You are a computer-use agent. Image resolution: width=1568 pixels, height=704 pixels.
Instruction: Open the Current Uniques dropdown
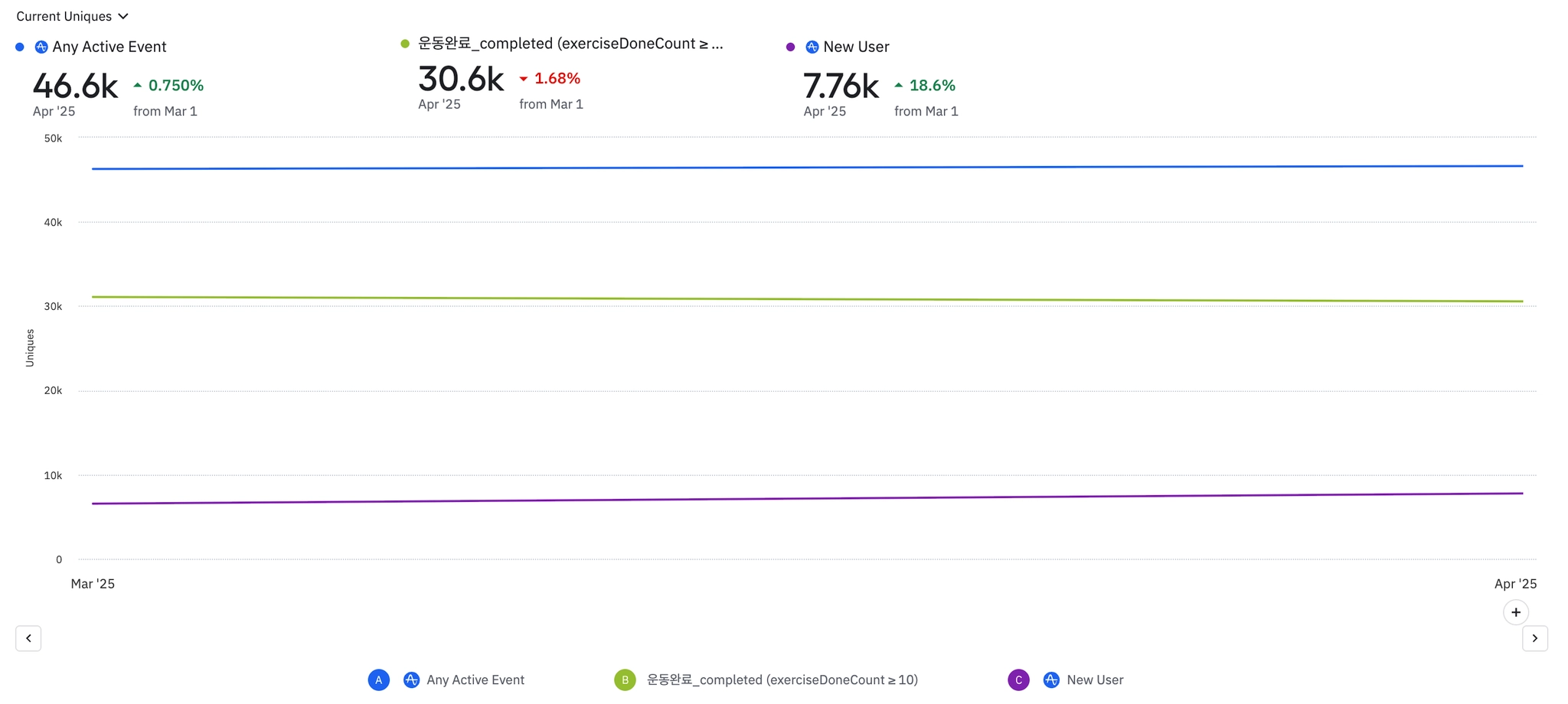click(x=64, y=16)
